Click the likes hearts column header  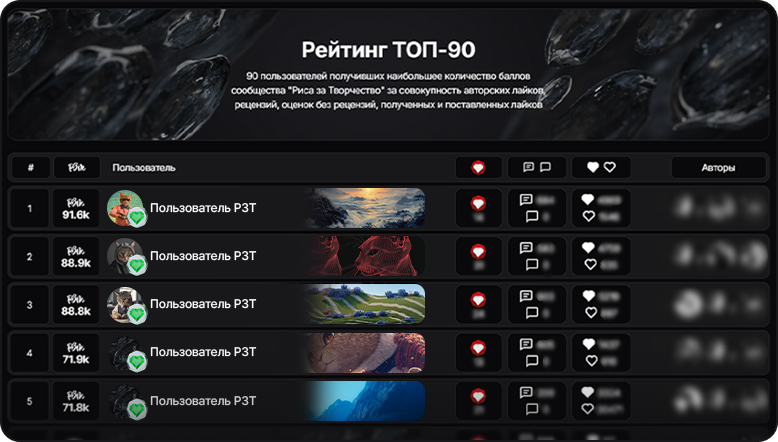tap(601, 168)
